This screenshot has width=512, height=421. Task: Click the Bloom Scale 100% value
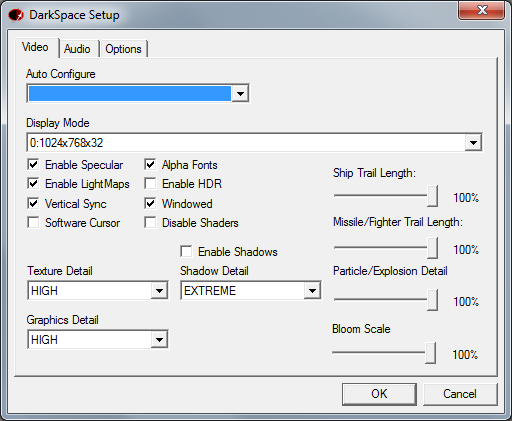tap(465, 354)
